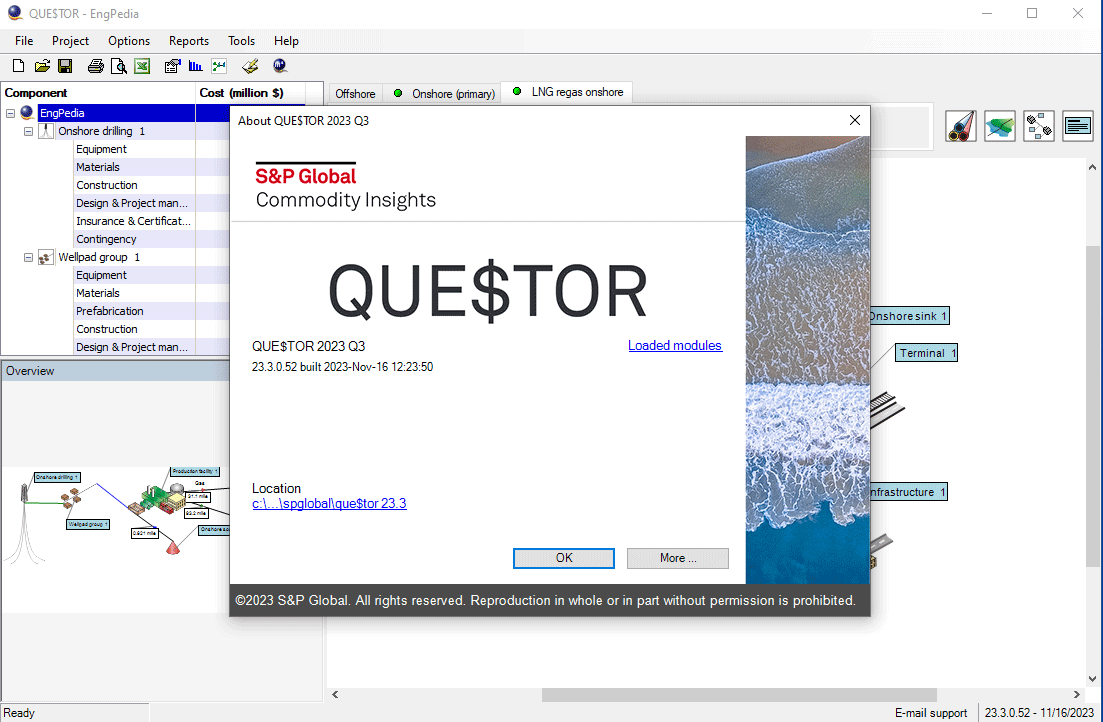Collapse the EngPedia root node
Viewport: 1103px width, 722px height.
pyautogui.click(x=11, y=113)
